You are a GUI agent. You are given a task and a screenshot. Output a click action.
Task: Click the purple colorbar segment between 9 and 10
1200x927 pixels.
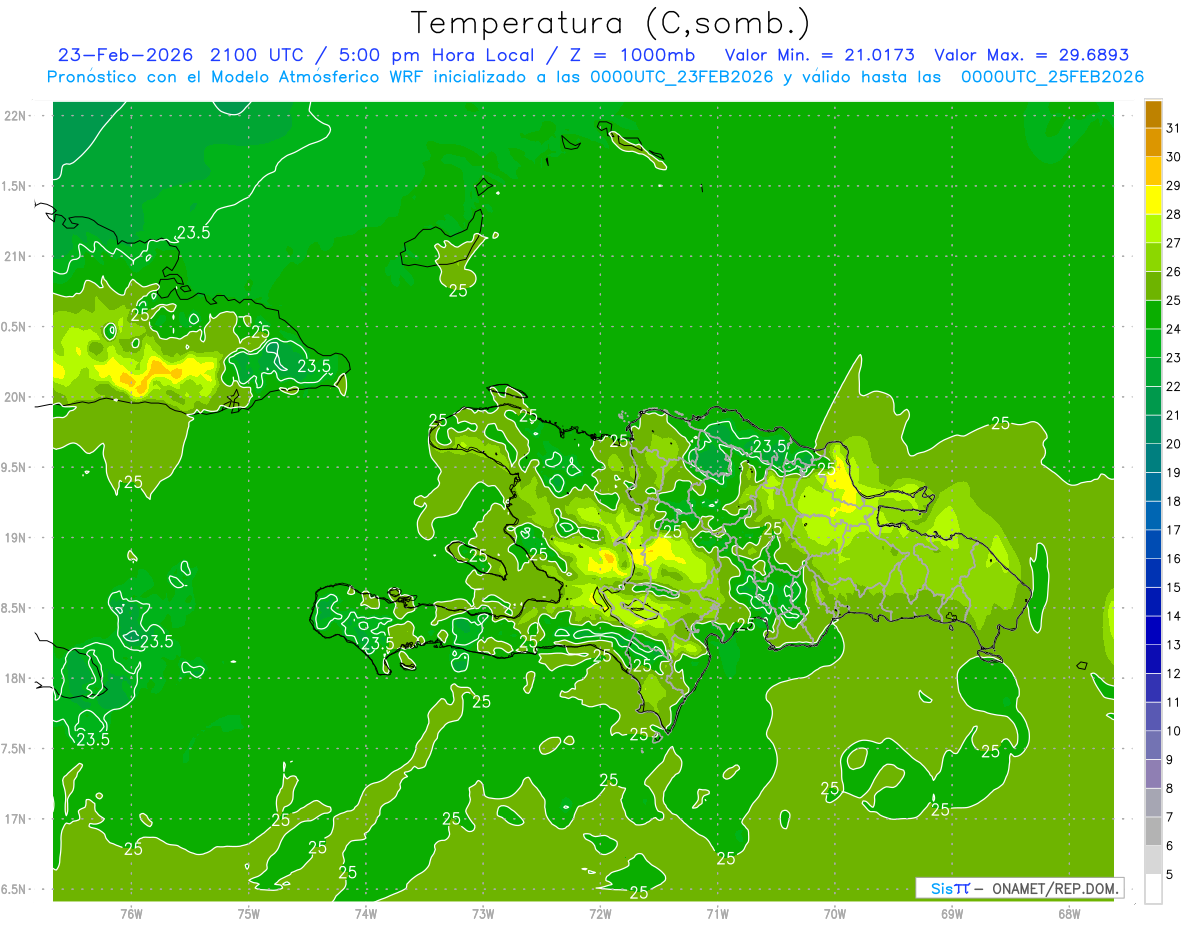click(1153, 745)
